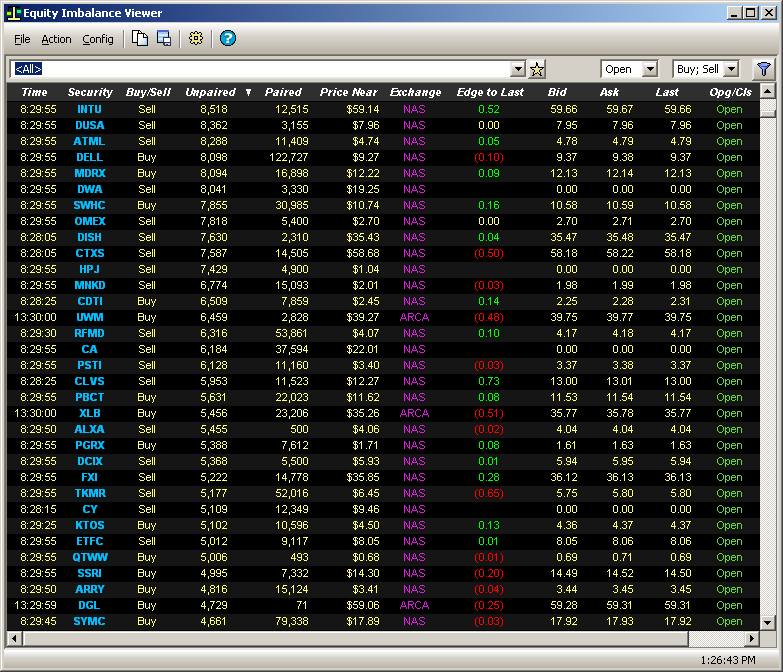Click the <All> symbol input field
The height and width of the screenshot is (672, 783).
click(x=260, y=69)
